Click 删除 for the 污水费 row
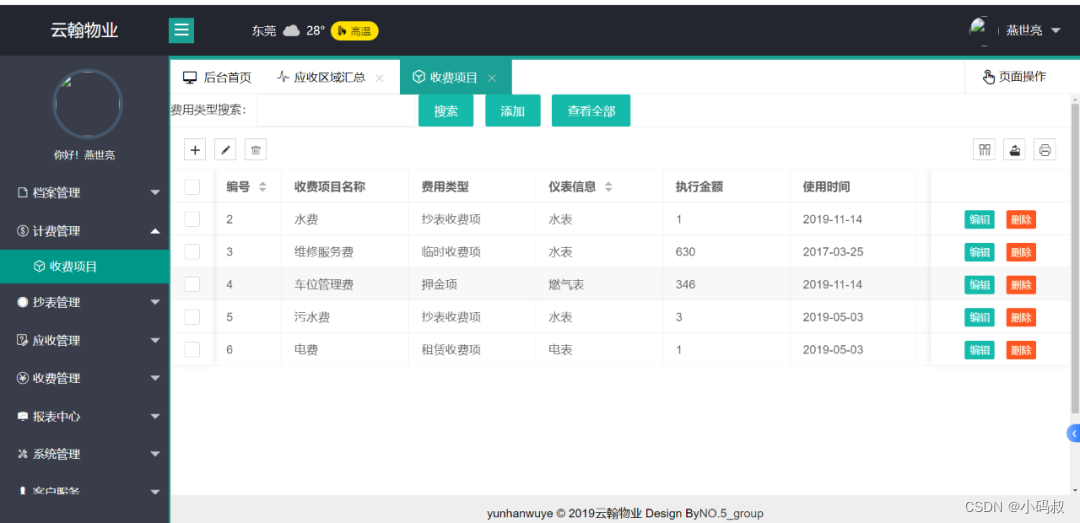Screen dimensions: 1080x523 pyautogui.click(x=1021, y=318)
